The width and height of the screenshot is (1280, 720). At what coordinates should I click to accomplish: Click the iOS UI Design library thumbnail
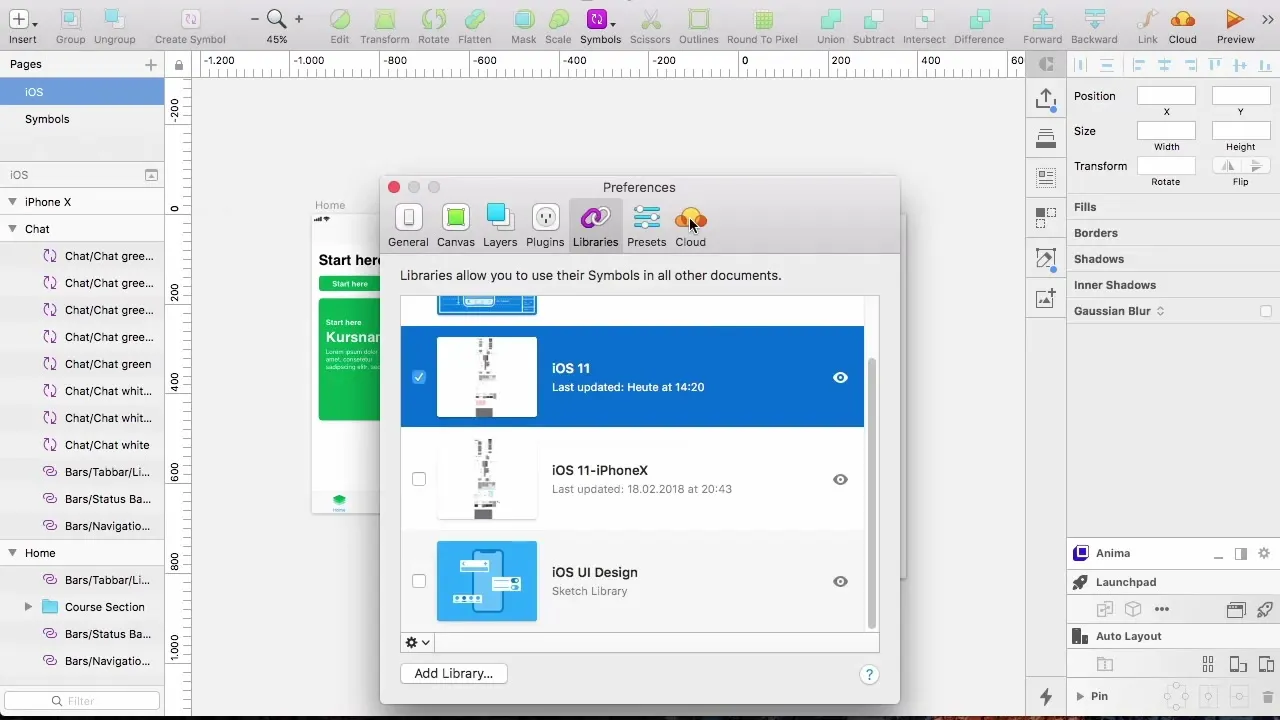pos(487,581)
